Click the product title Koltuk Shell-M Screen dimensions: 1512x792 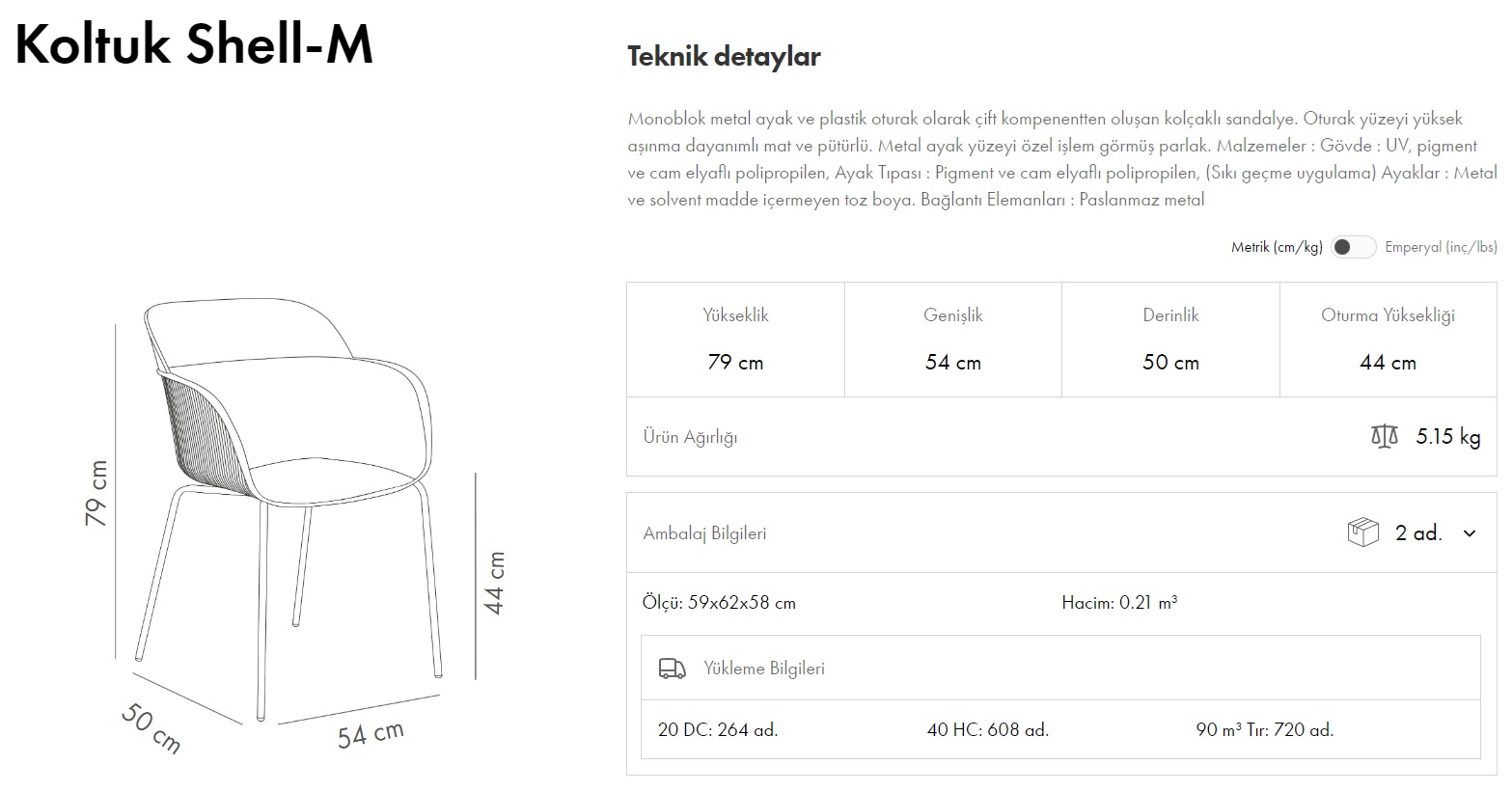pyautogui.click(x=193, y=43)
